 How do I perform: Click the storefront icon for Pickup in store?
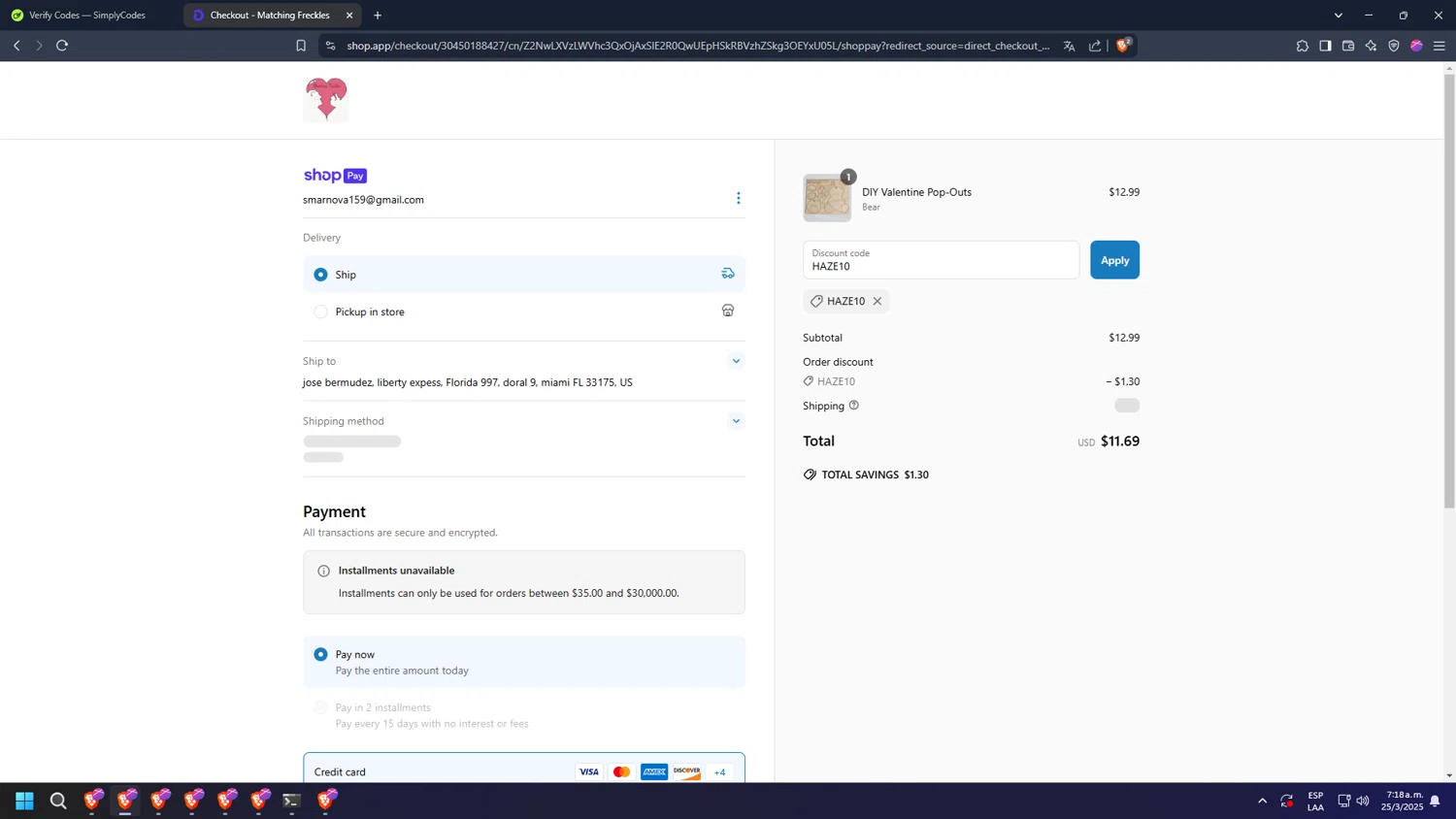(728, 311)
